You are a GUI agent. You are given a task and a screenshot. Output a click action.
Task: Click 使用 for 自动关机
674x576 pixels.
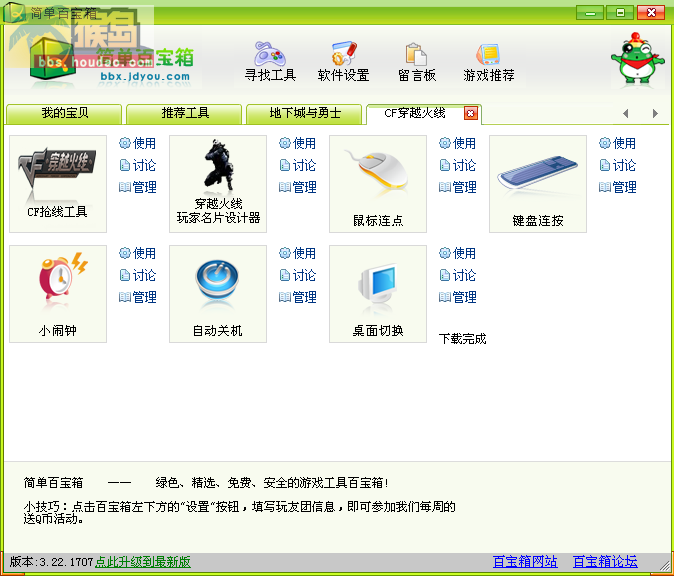(297, 253)
